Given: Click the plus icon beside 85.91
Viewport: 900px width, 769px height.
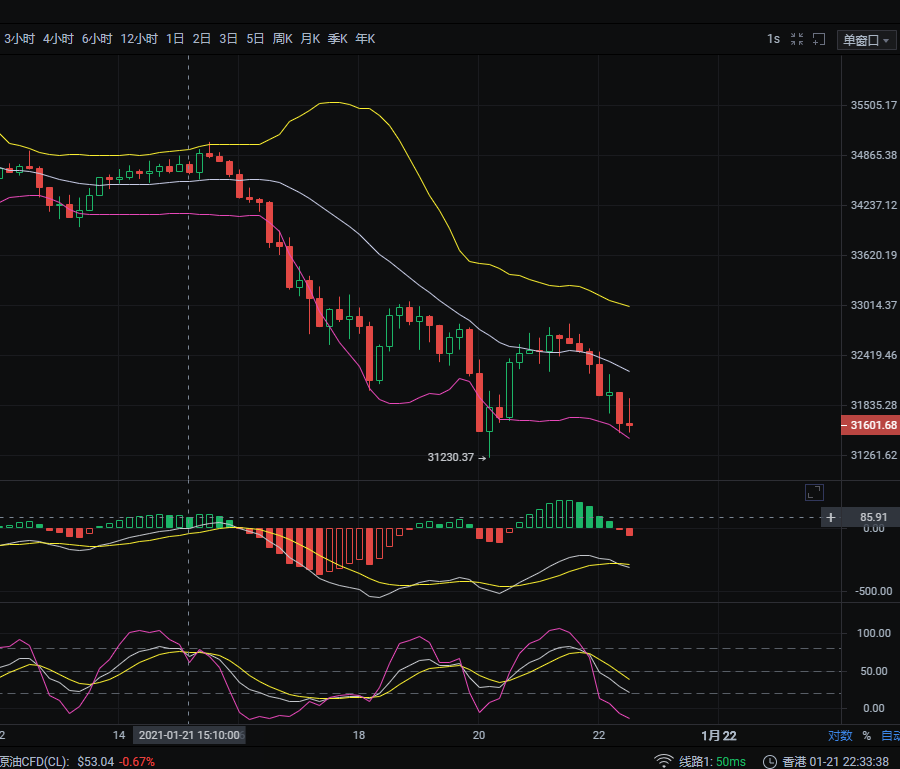Looking at the screenshot, I should click(830, 517).
